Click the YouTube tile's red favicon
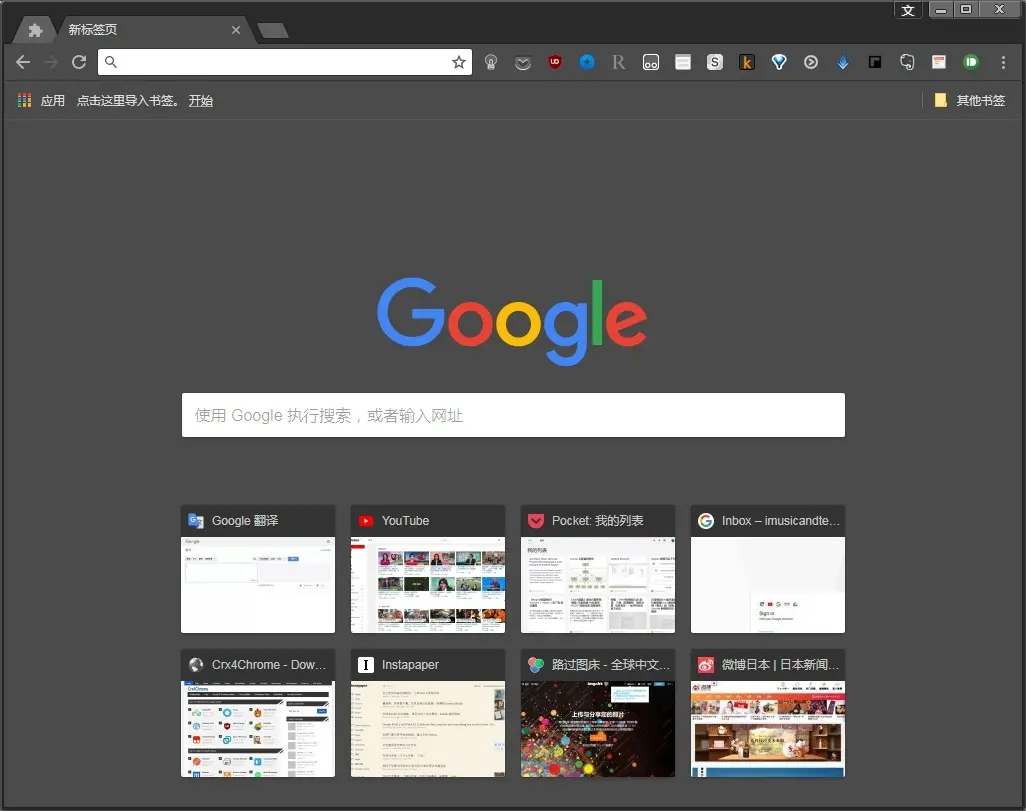This screenshot has width=1026, height=811. [x=366, y=521]
